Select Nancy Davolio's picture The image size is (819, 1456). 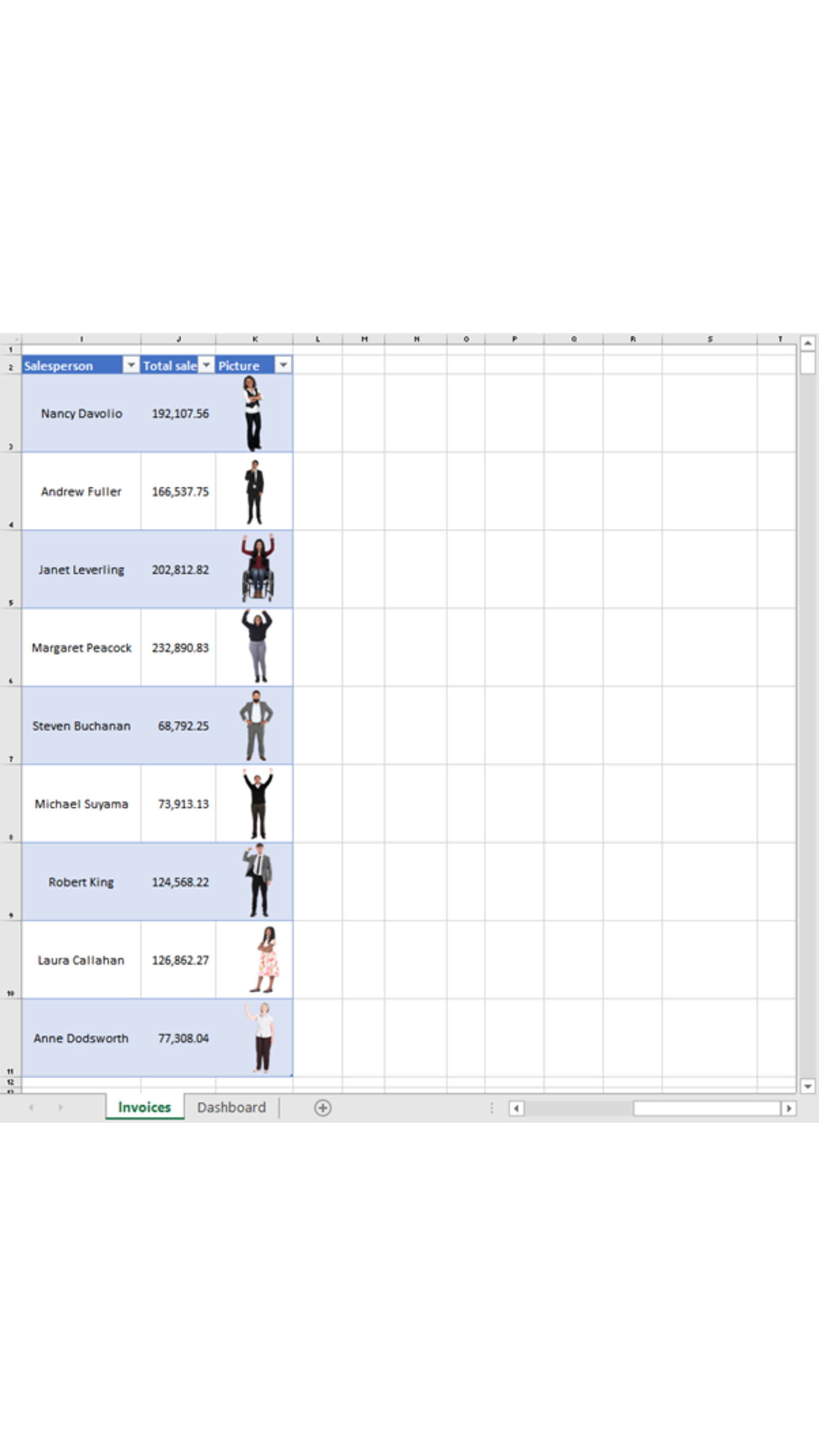pyautogui.click(x=253, y=413)
